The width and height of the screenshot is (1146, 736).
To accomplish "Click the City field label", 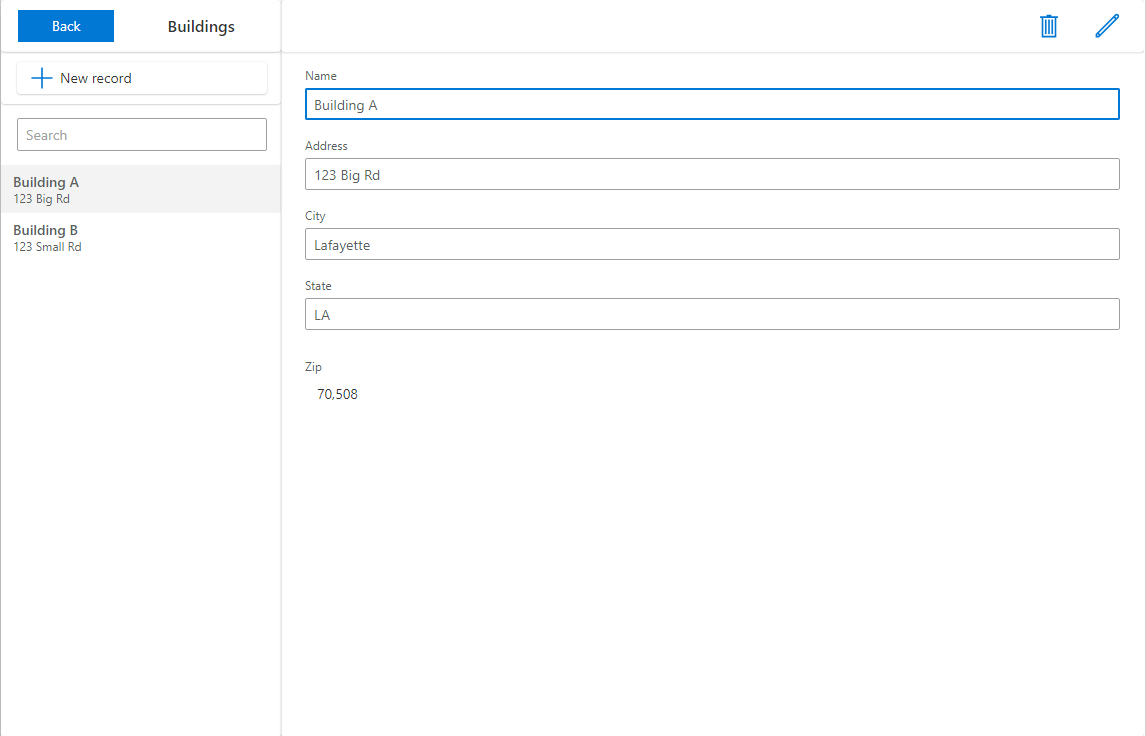I will click(x=315, y=216).
